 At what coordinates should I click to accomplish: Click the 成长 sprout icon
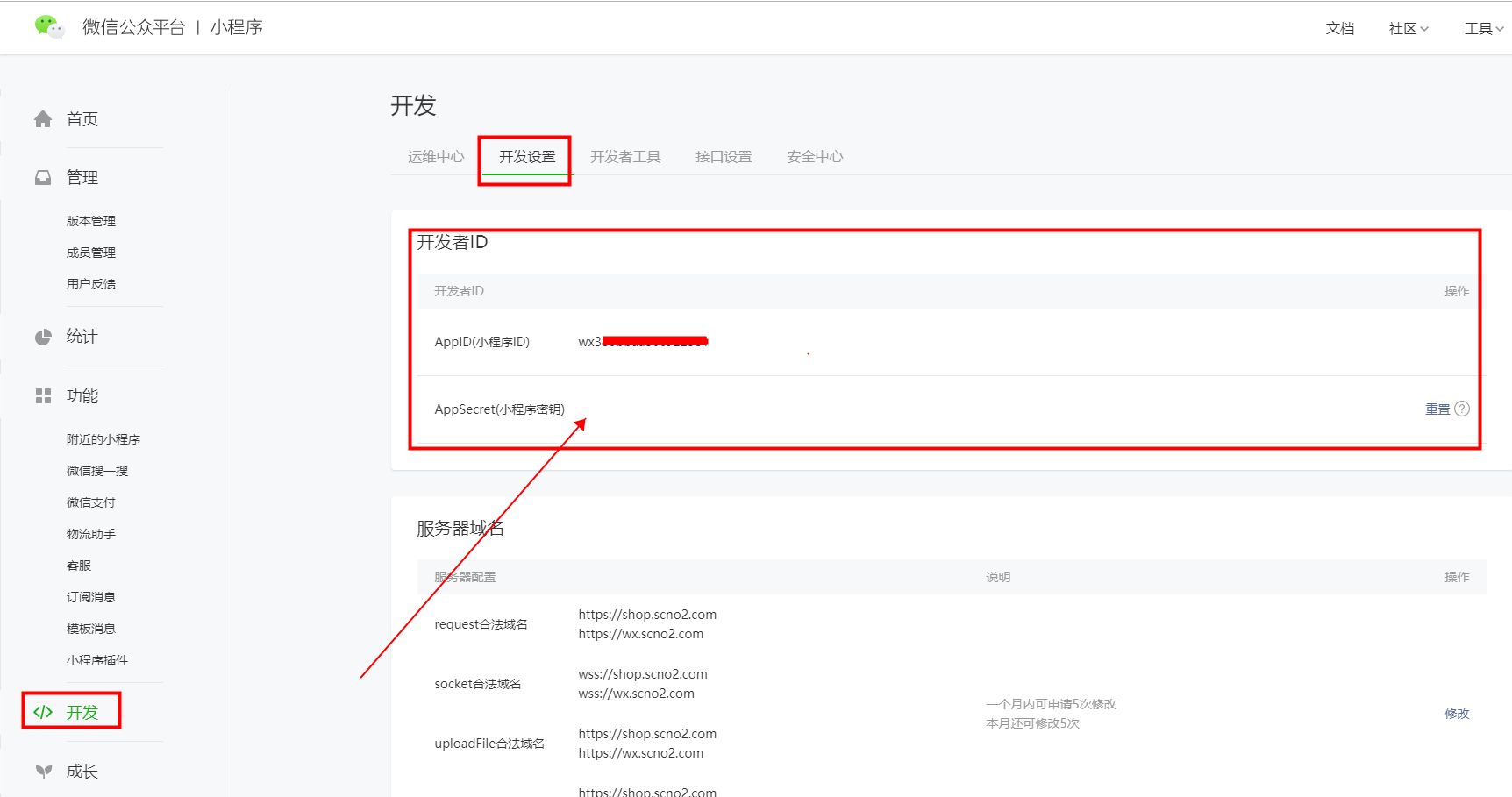43,772
